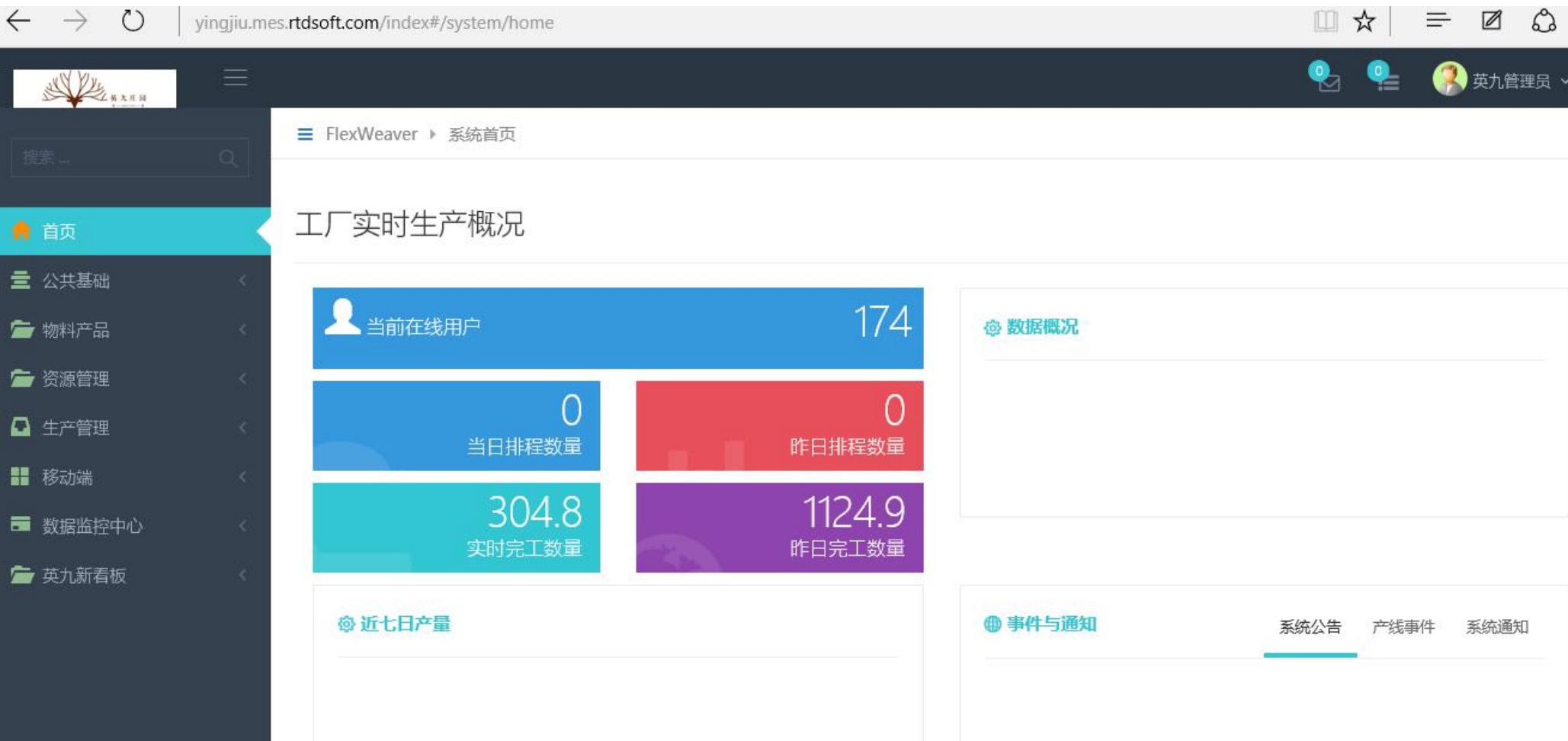The image size is (1568, 741).
Task: Click the search magnifier icon in sidebar
Action: click(227, 159)
